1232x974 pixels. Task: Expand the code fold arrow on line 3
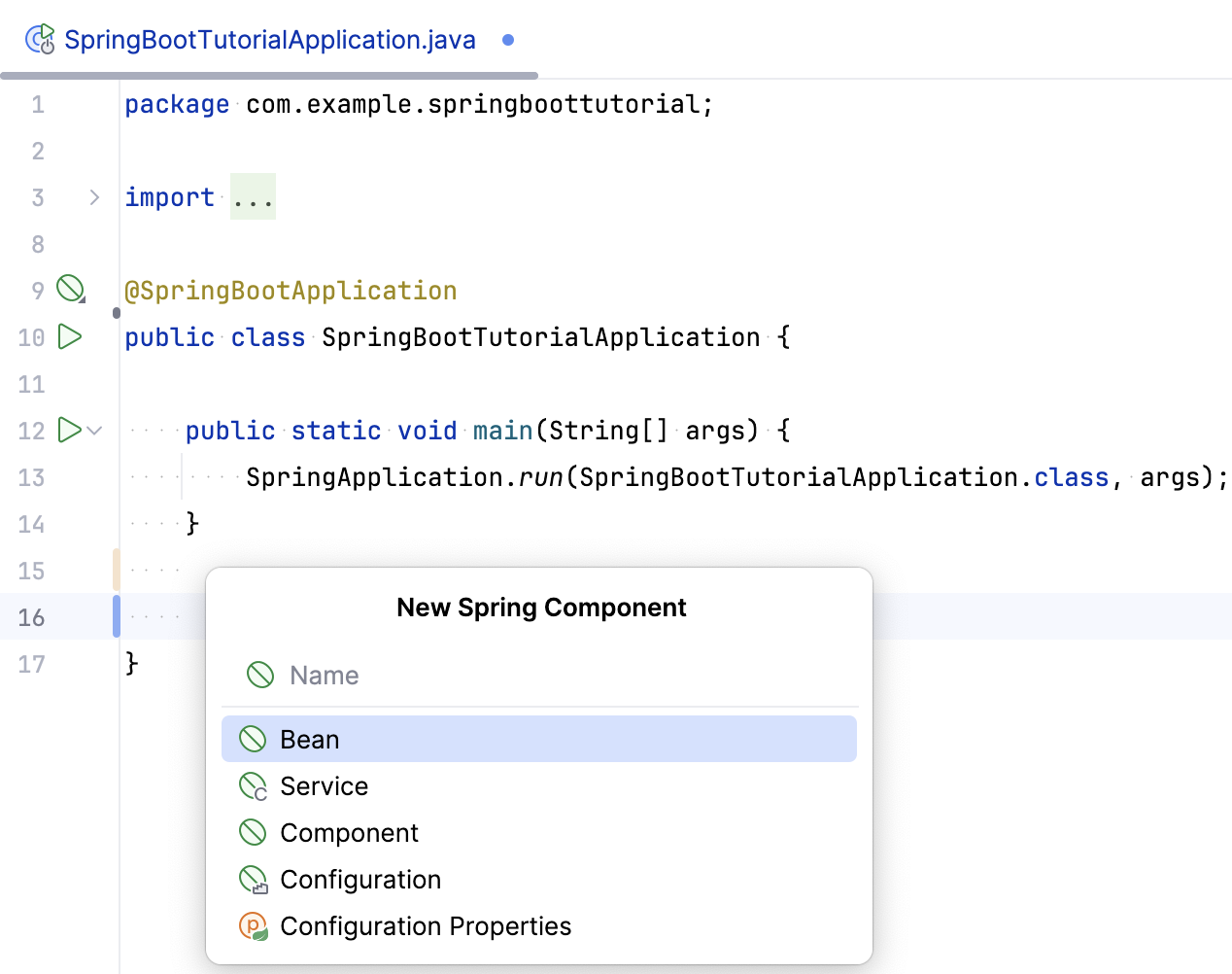click(94, 196)
